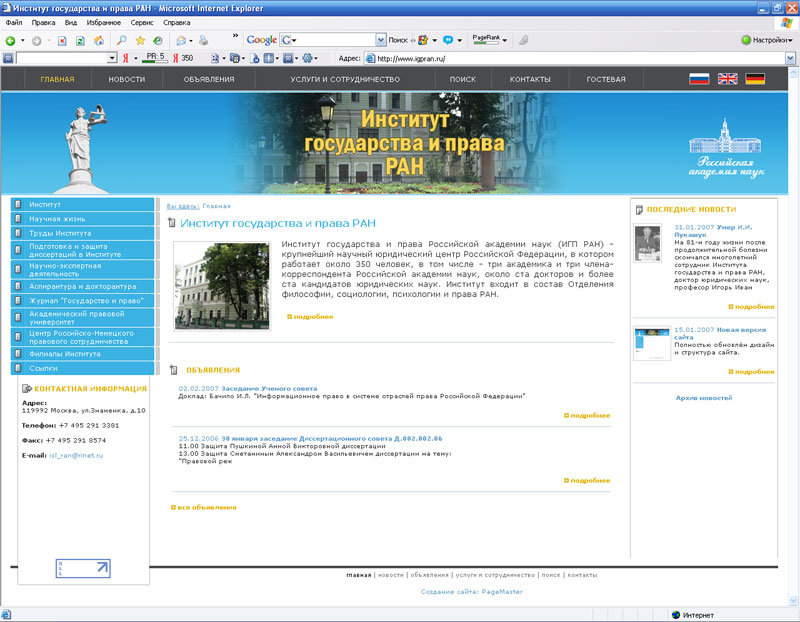Image resolution: width=800 pixels, height=622 pixels.
Task: Open the Избранное menu
Action: point(104,22)
